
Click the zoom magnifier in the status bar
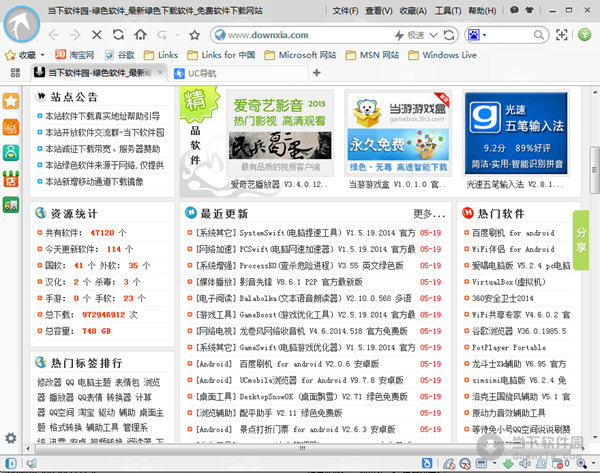point(582,464)
